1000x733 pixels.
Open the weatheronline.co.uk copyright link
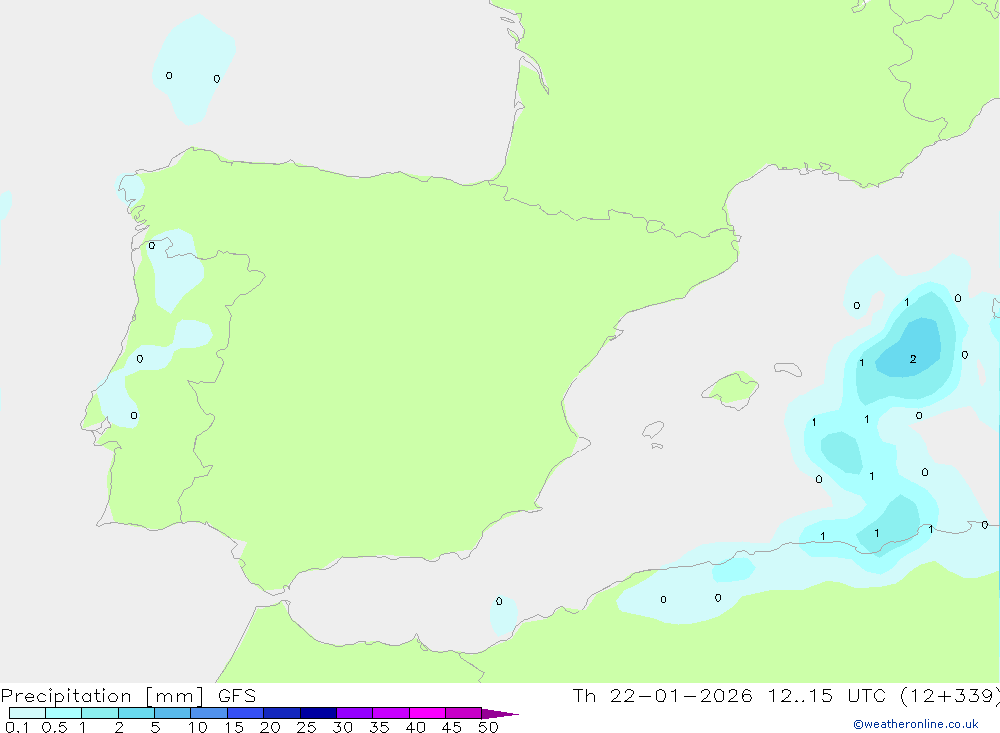tap(916, 724)
